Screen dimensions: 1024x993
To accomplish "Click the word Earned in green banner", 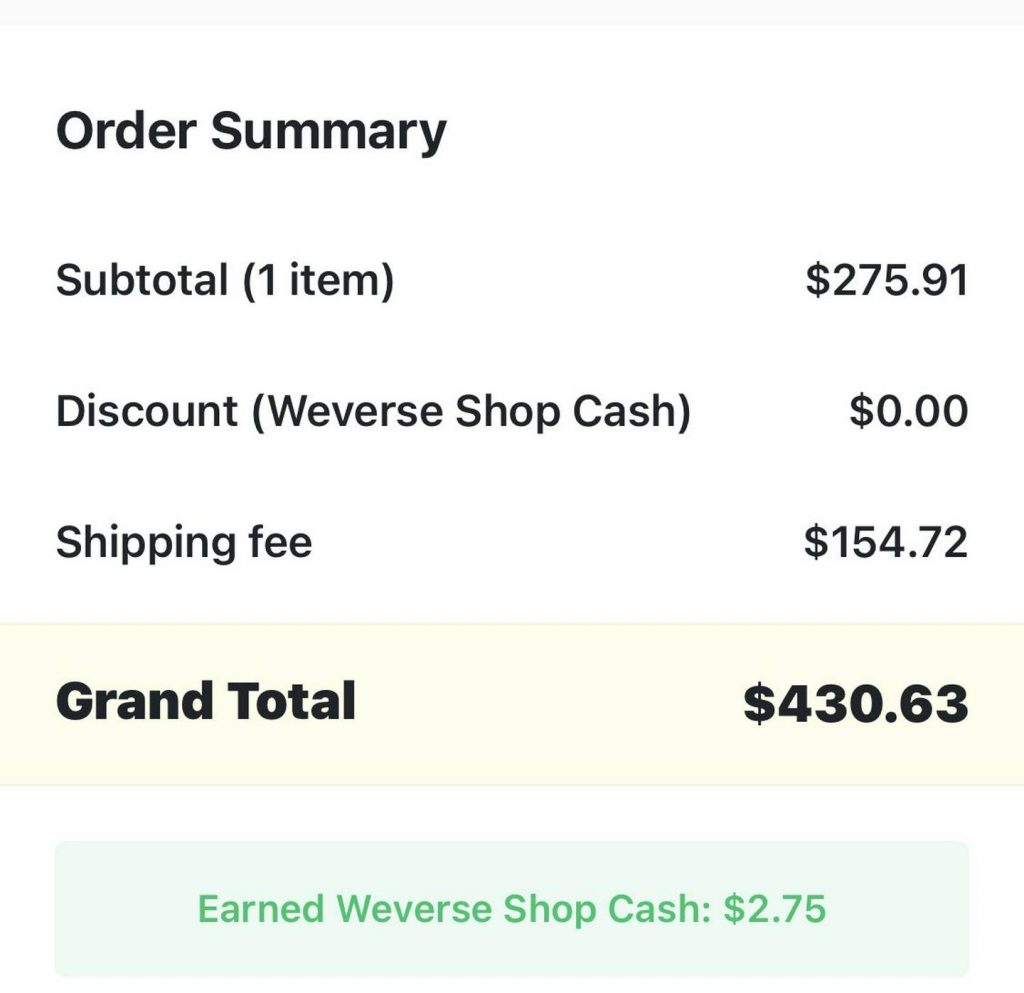I will pos(261,909).
